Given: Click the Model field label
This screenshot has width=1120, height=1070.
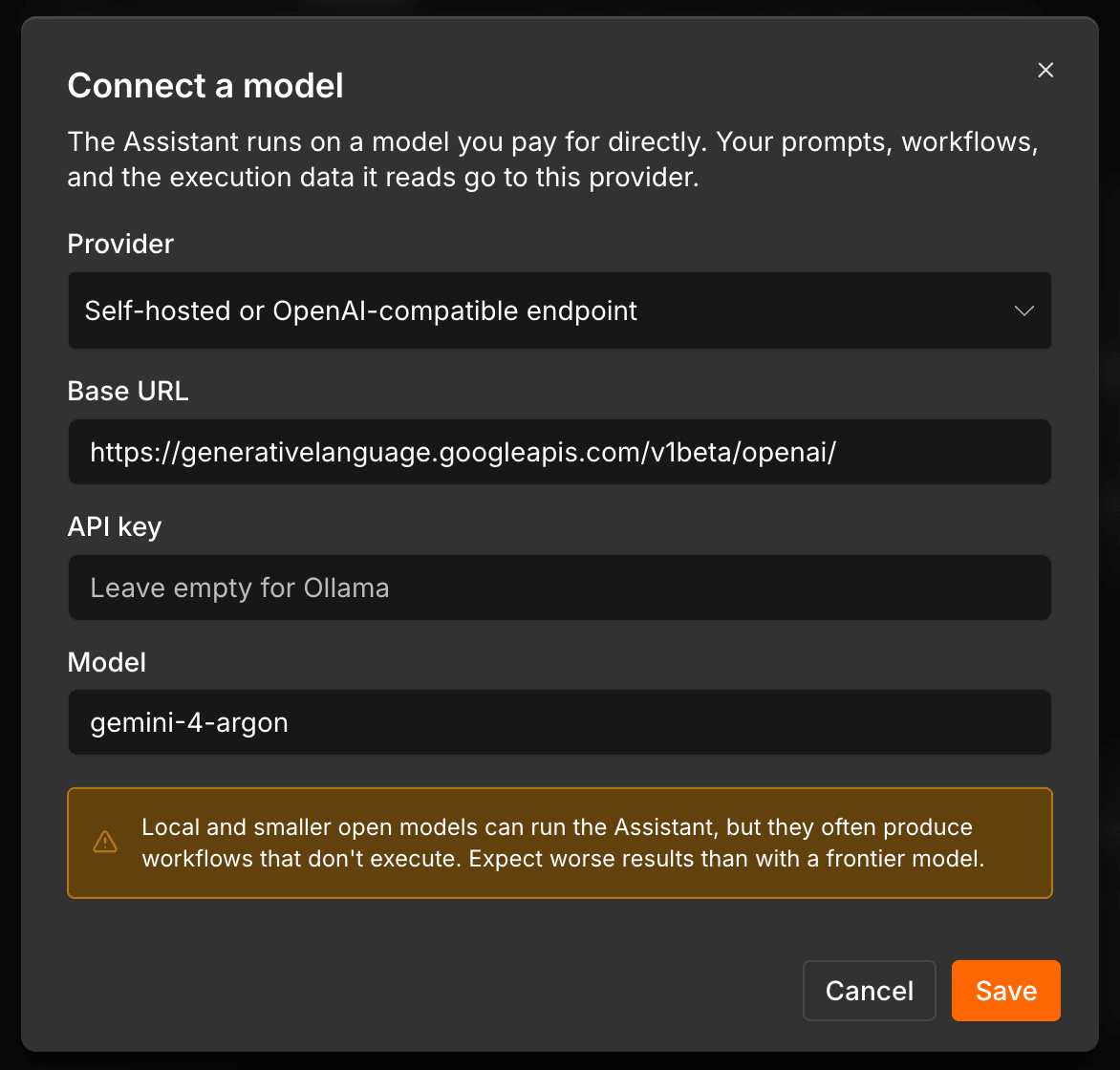Looking at the screenshot, I should (x=106, y=662).
